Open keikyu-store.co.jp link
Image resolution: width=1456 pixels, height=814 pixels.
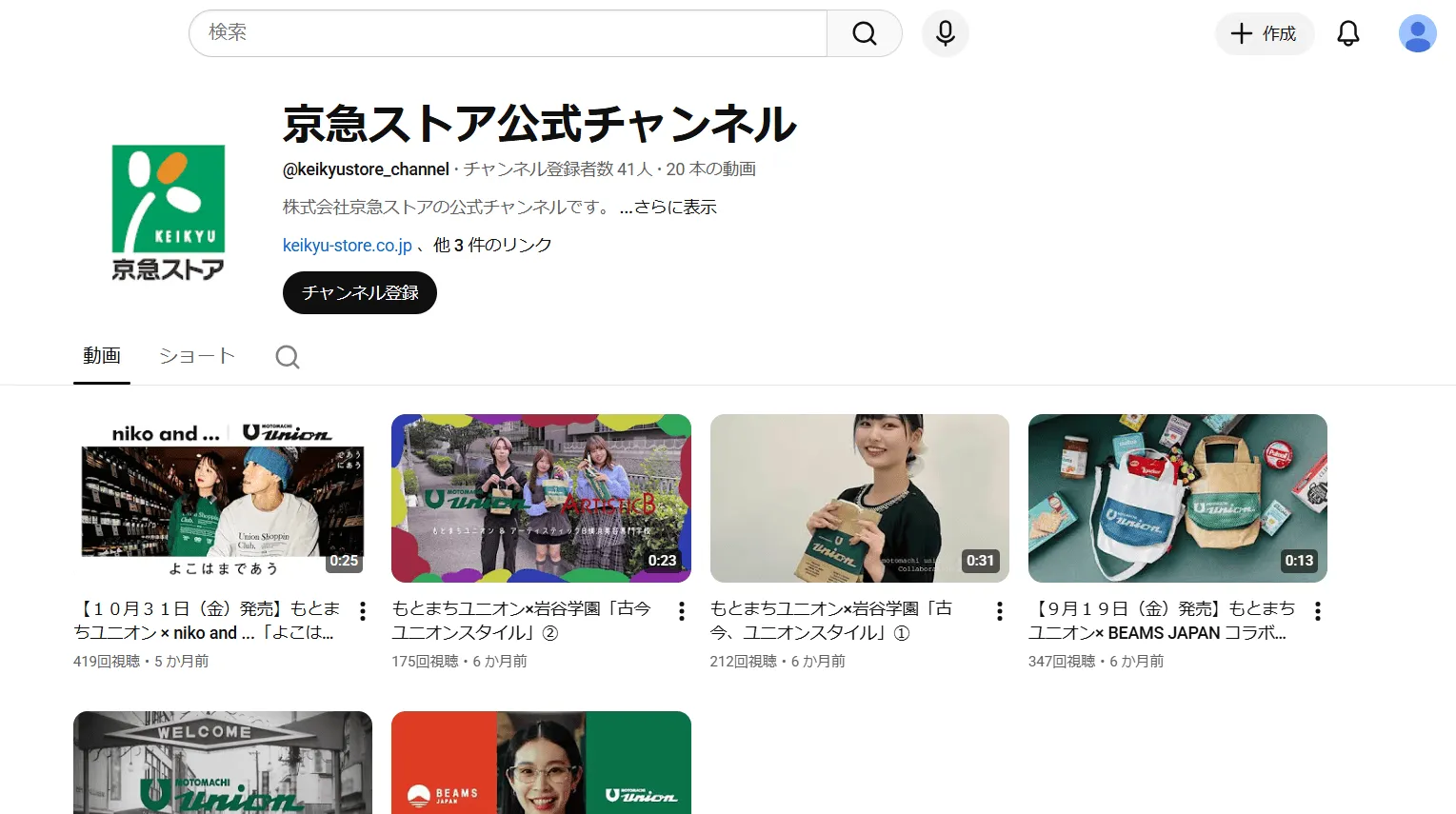[348, 245]
